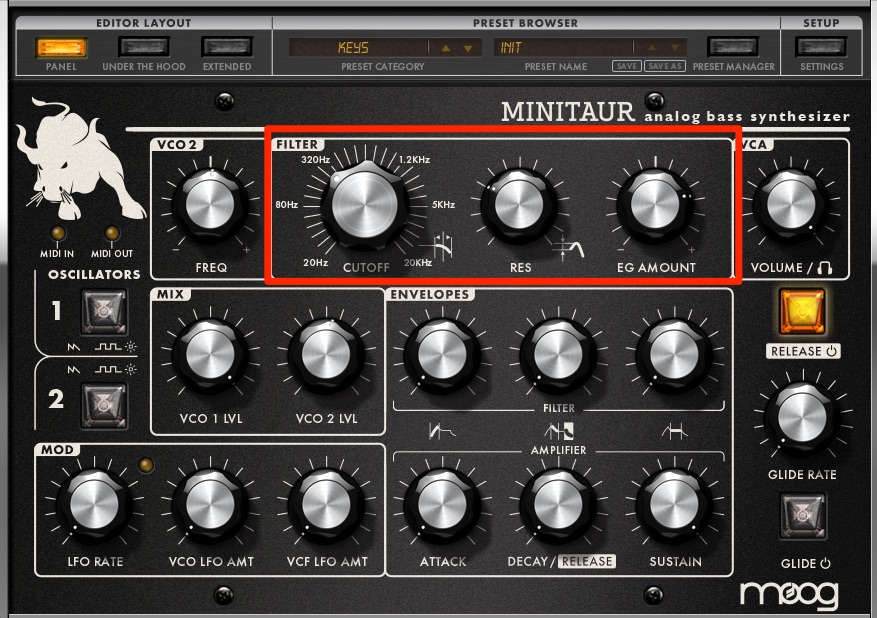Viewport: 877px width, 618px height.
Task: Click the amplifier SUSTAIN knob
Action: tap(674, 504)
